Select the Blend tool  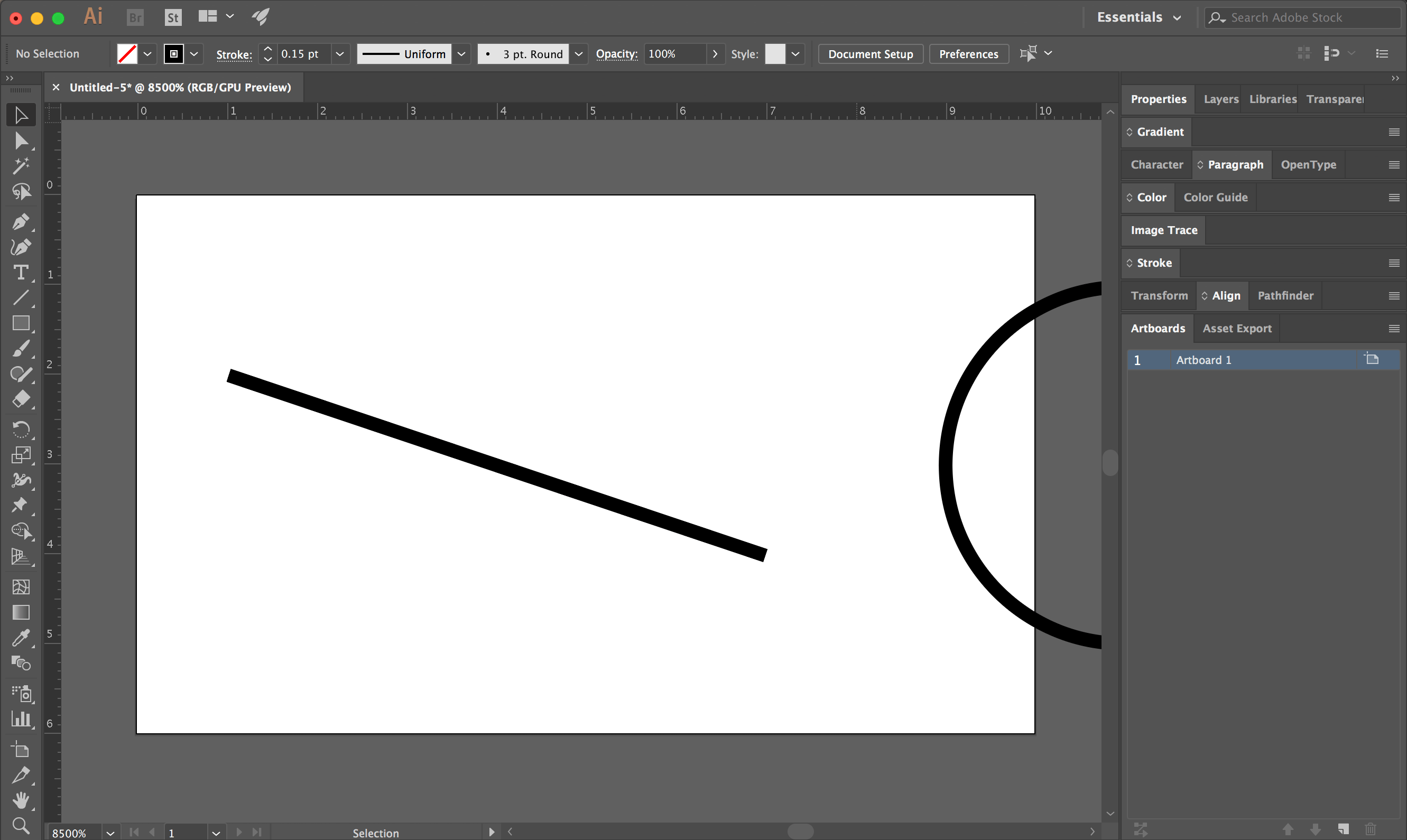[x=21, y=664]
